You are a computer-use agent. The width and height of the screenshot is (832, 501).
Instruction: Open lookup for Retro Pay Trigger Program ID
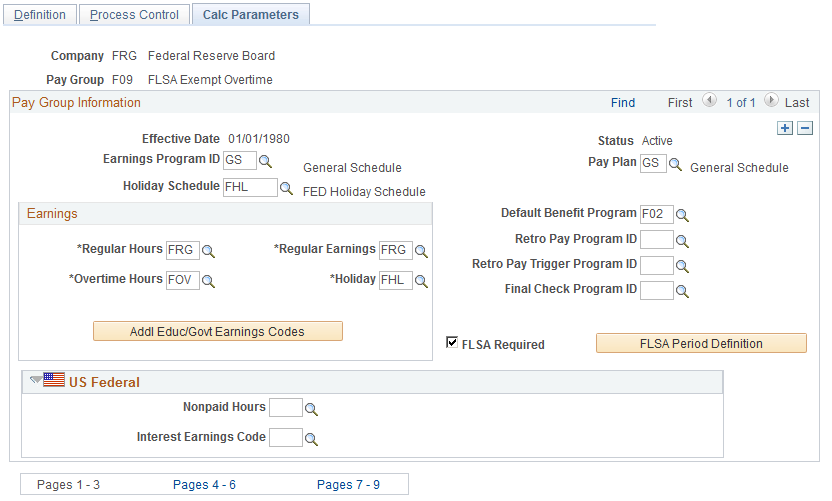682,266
